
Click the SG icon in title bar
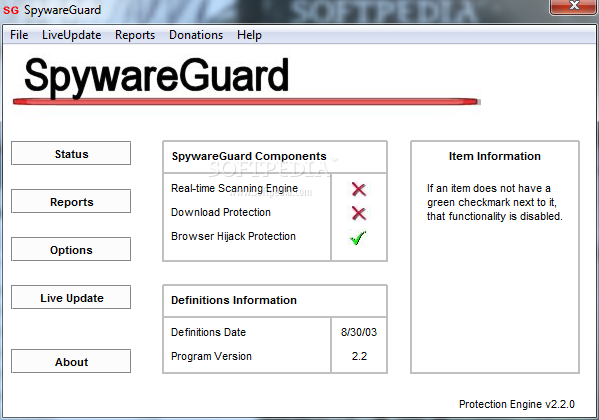[x=11, y=10]
